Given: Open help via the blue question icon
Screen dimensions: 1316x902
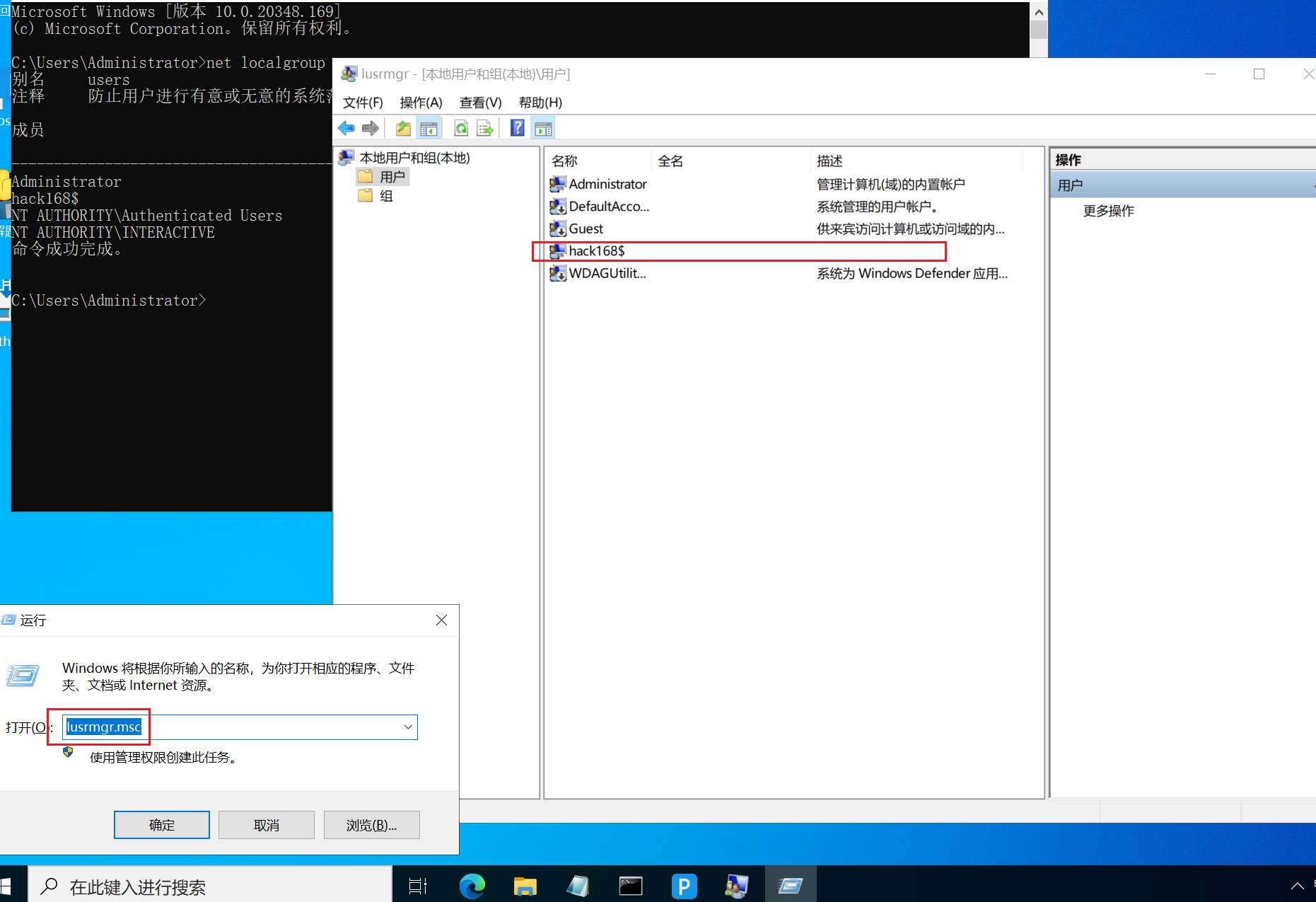Looking at the screenshot, I should point(518,128).
